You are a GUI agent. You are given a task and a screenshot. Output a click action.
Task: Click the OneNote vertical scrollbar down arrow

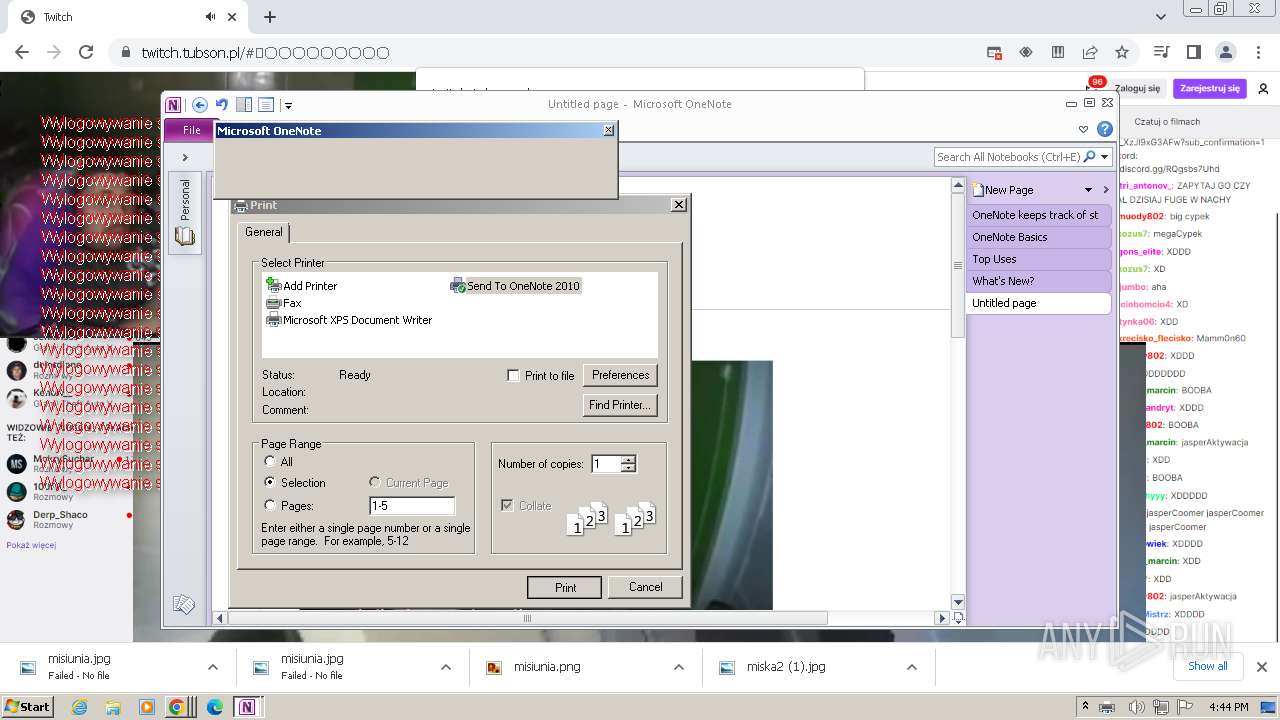(957, 602)
